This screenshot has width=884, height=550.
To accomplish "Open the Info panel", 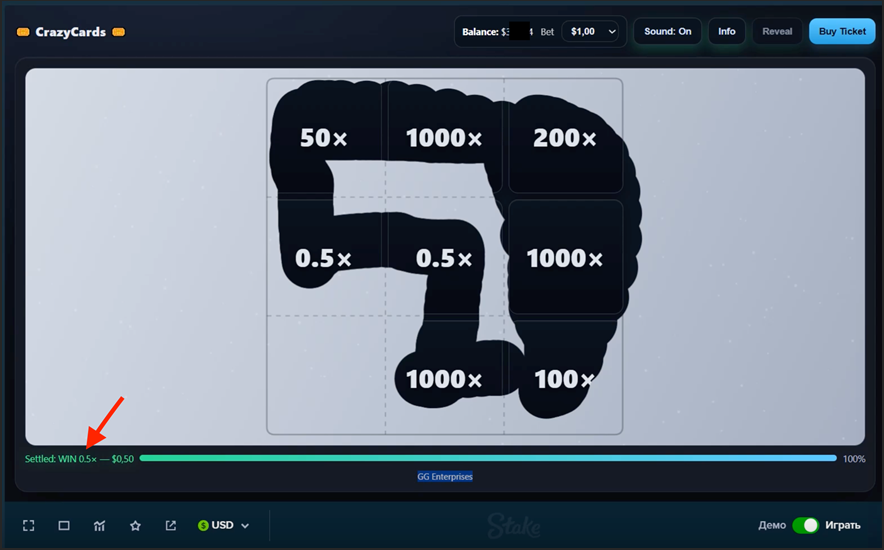I will coord(727,32).
